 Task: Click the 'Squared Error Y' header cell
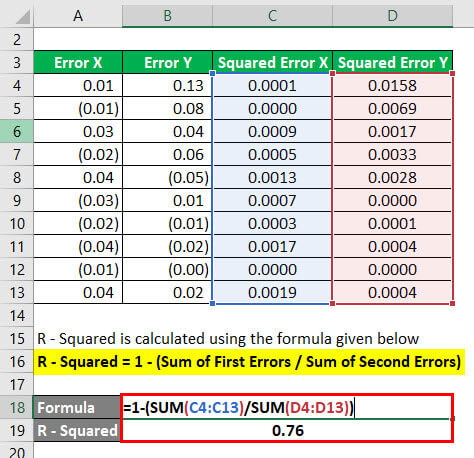coord(392,62)
